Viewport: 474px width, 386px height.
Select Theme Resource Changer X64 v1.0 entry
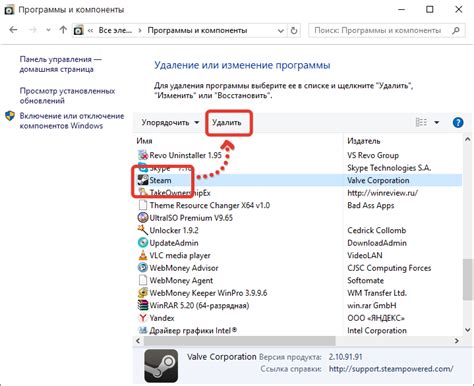click(x=210, y=205)
